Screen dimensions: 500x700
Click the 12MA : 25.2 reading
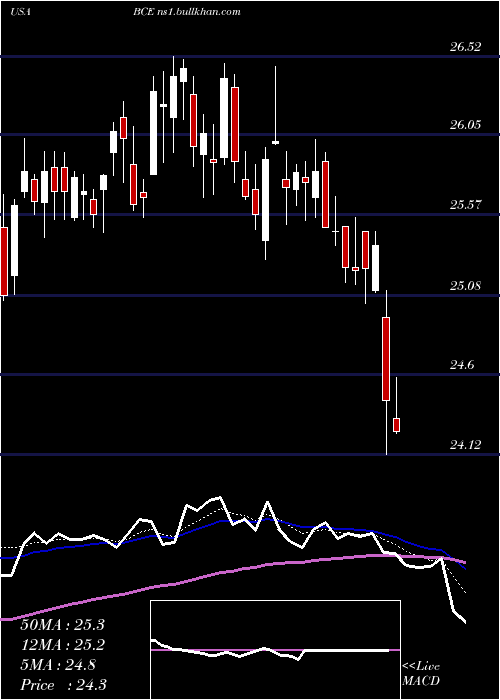pyautogui.click(x=62, y=645)
